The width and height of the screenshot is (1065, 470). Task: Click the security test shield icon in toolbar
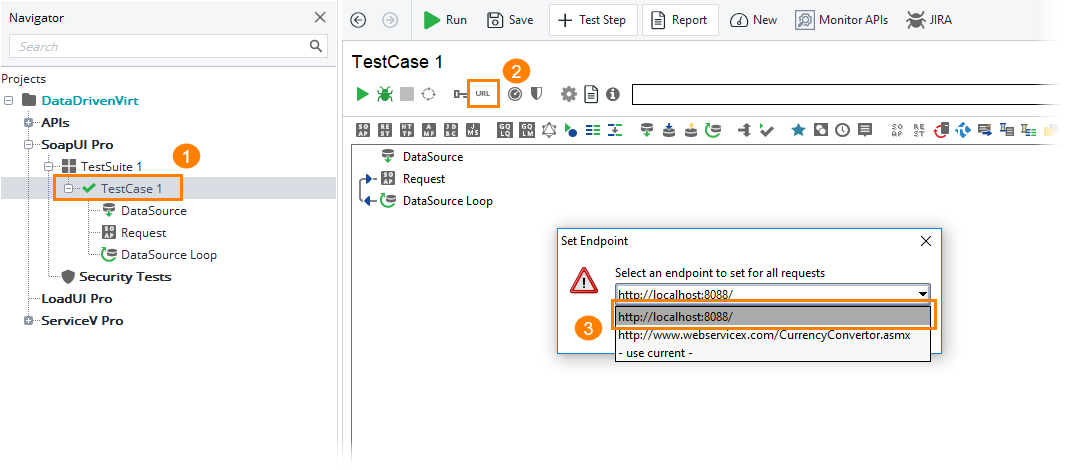pos(537,94)
